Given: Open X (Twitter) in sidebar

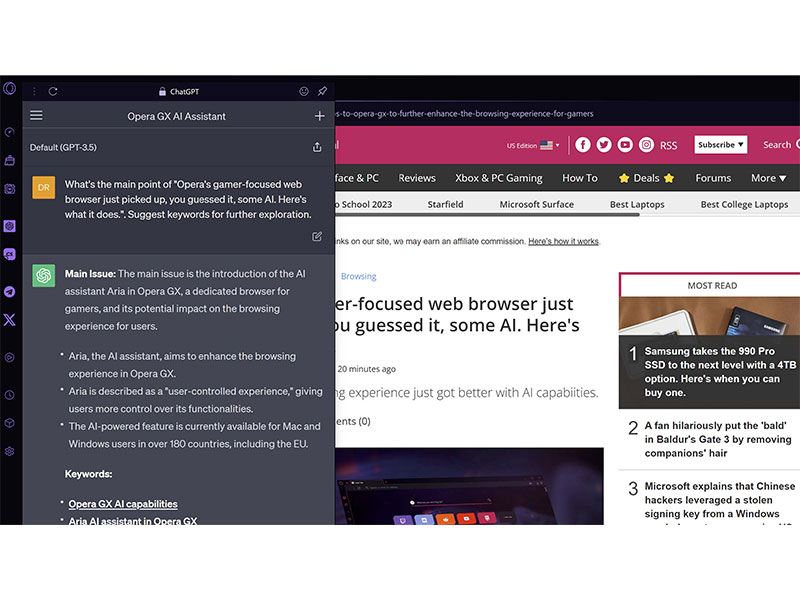Looking at the screenshot, I should pyautogui.click(x=10, y=320).
